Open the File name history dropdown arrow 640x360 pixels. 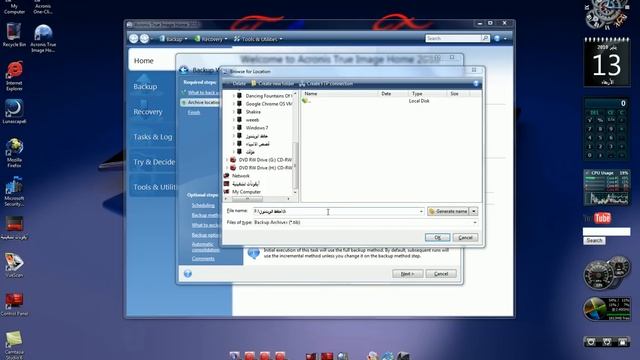421,211
